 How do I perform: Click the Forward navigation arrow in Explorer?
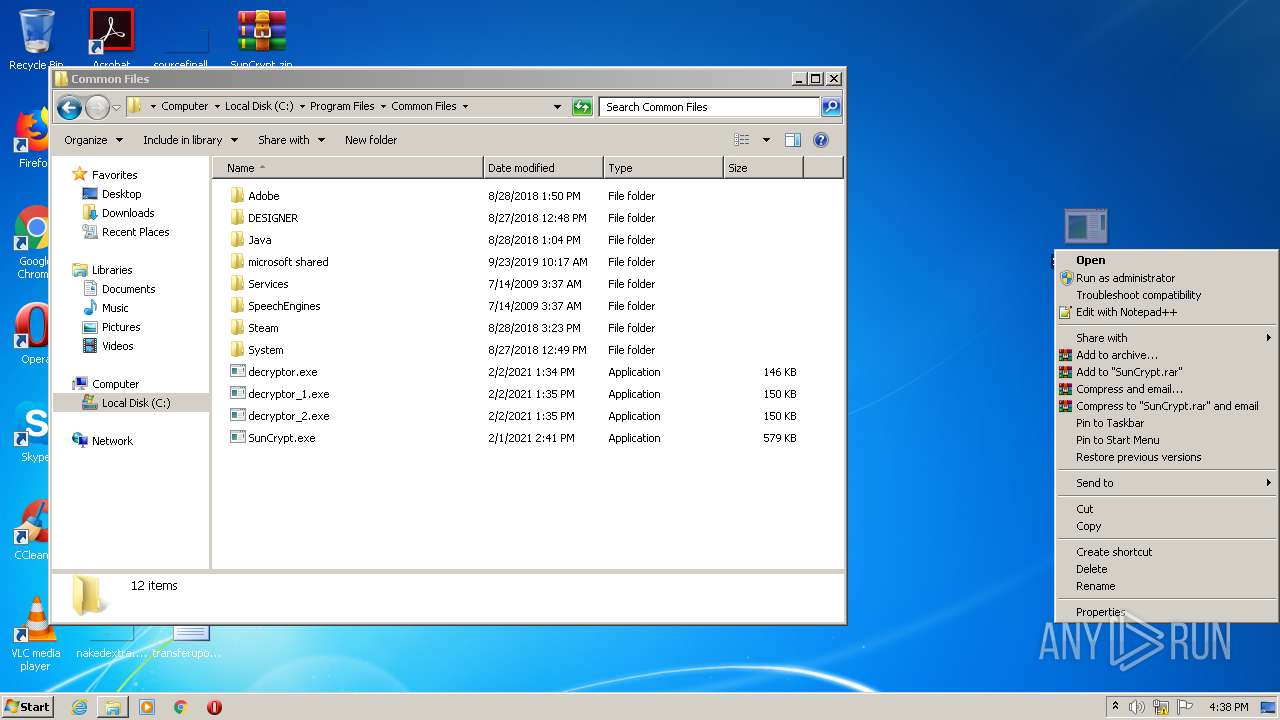tap(97, 107)
